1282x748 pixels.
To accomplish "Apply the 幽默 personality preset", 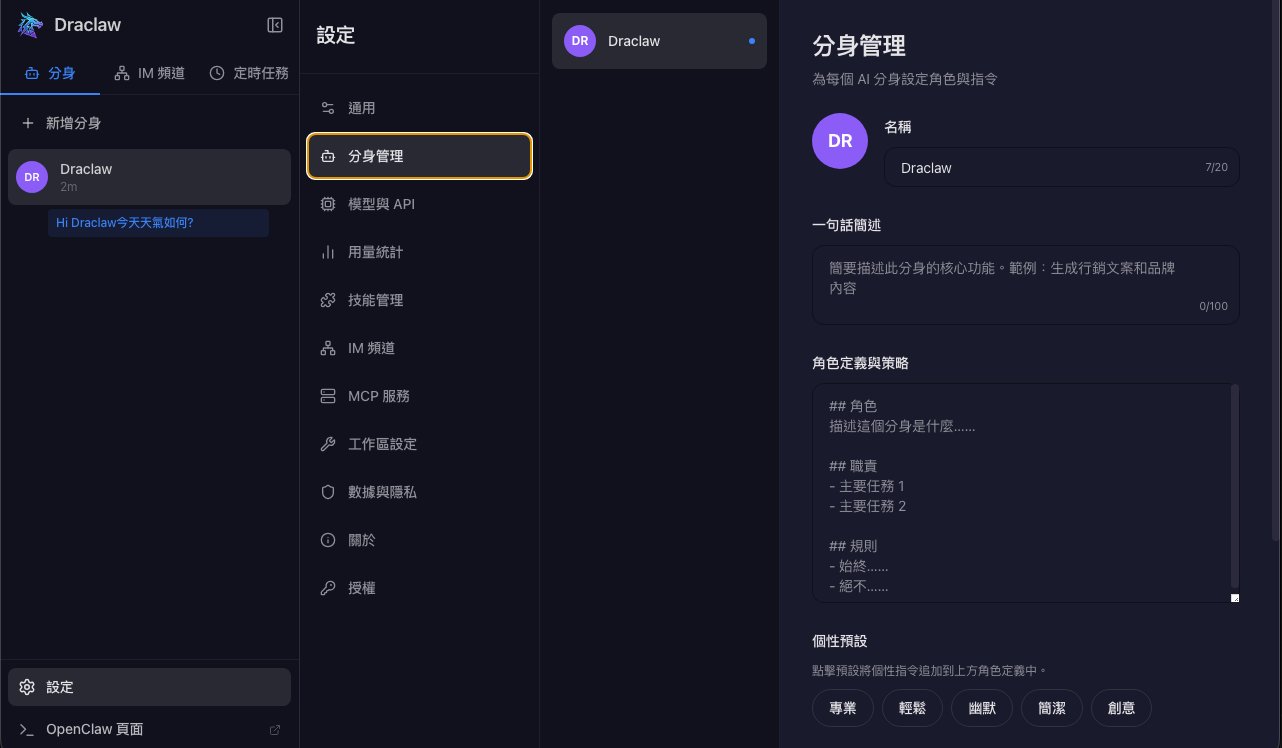I will (982, 708).
